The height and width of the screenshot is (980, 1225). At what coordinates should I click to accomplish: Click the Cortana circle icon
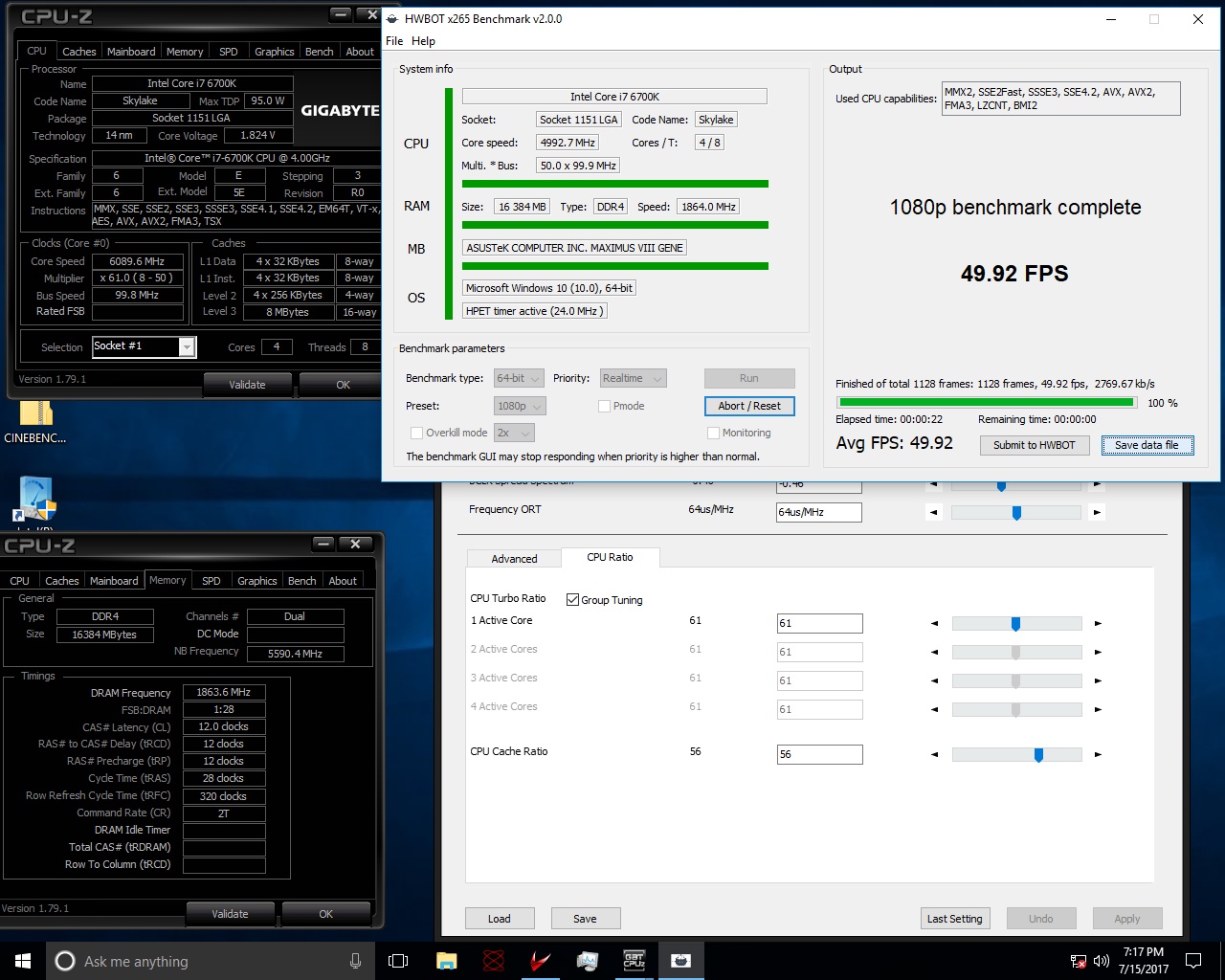tap(65, 961)
